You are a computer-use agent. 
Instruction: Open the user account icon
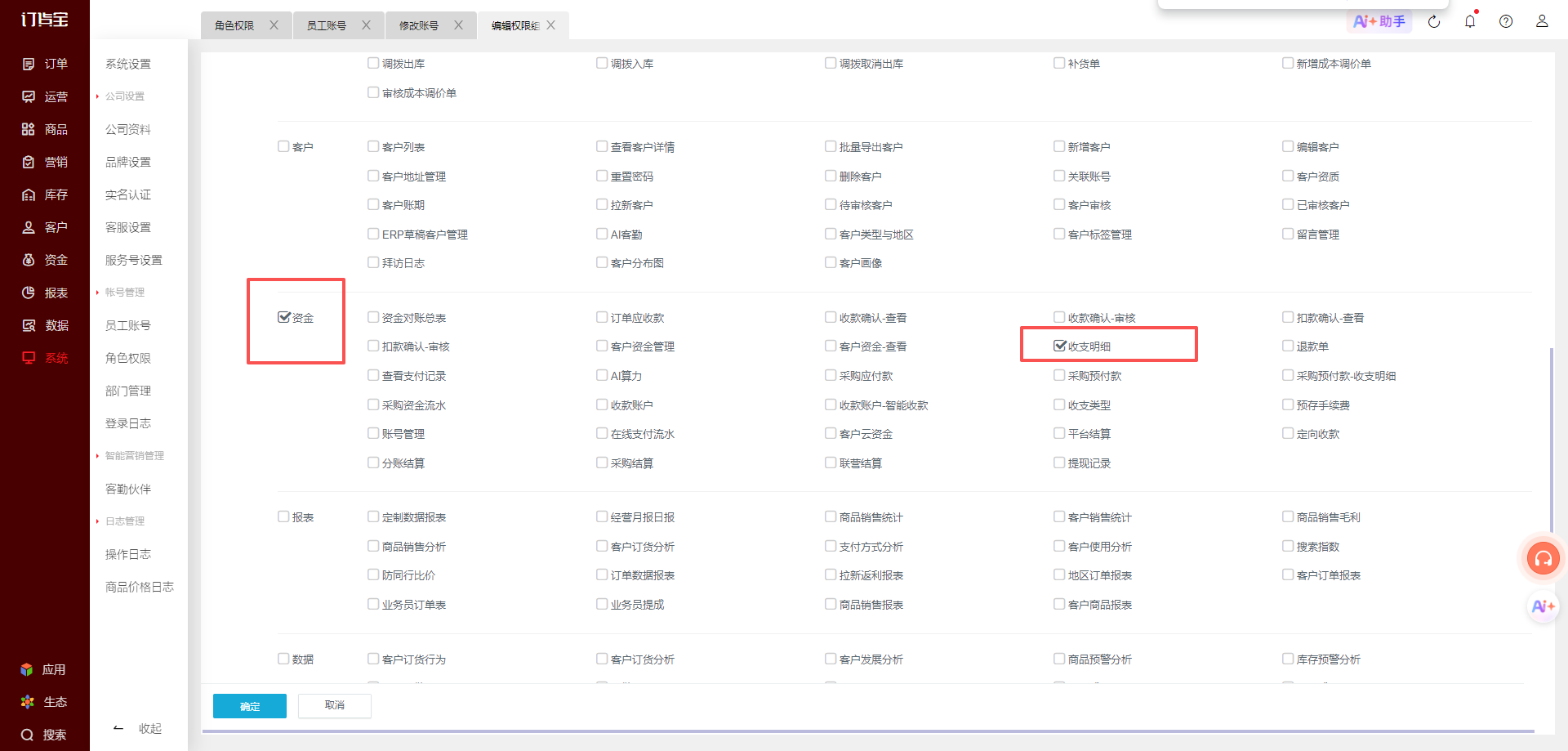1542,21
